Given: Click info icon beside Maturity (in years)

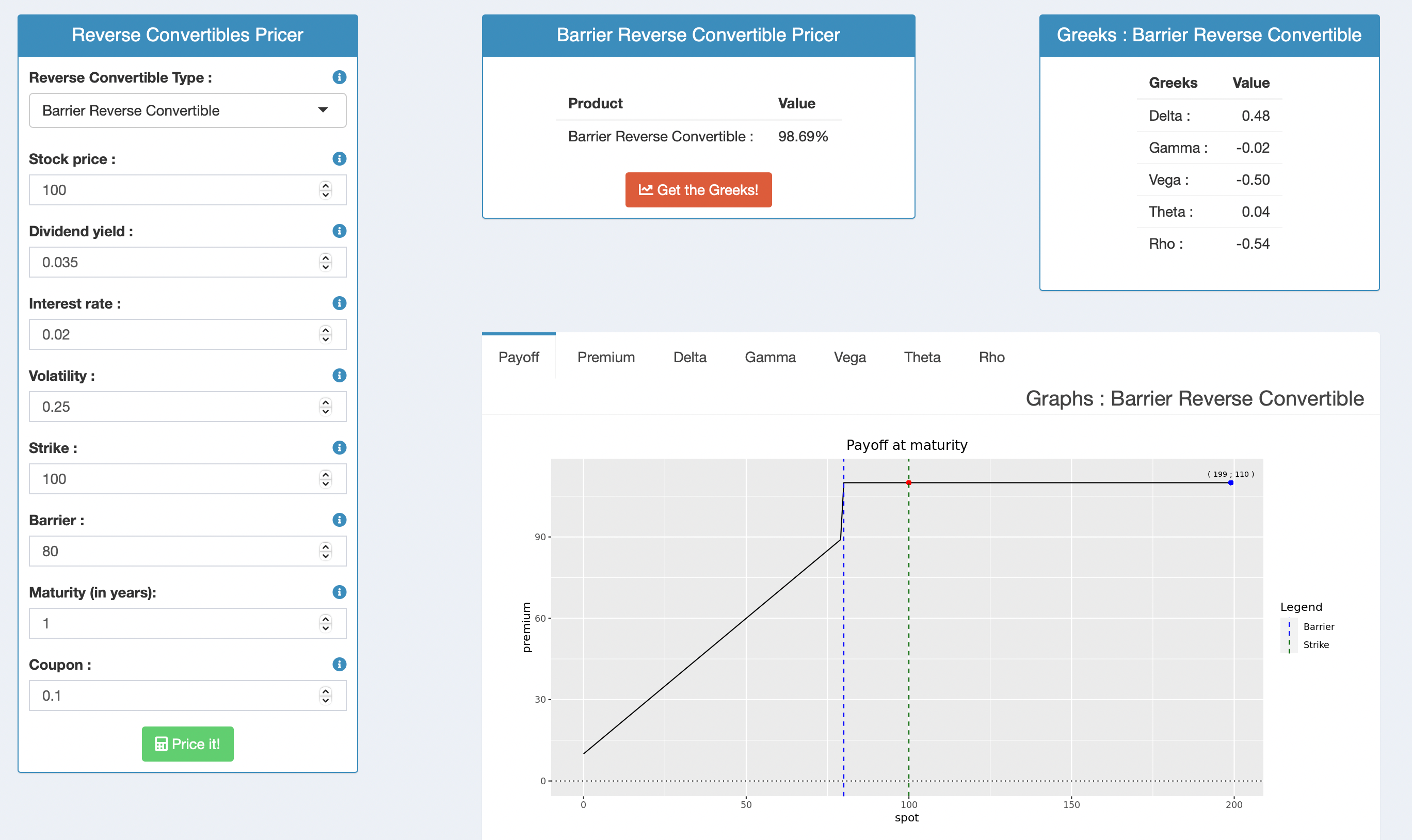Looking at the screenshot, I should [x=339, y=592].
